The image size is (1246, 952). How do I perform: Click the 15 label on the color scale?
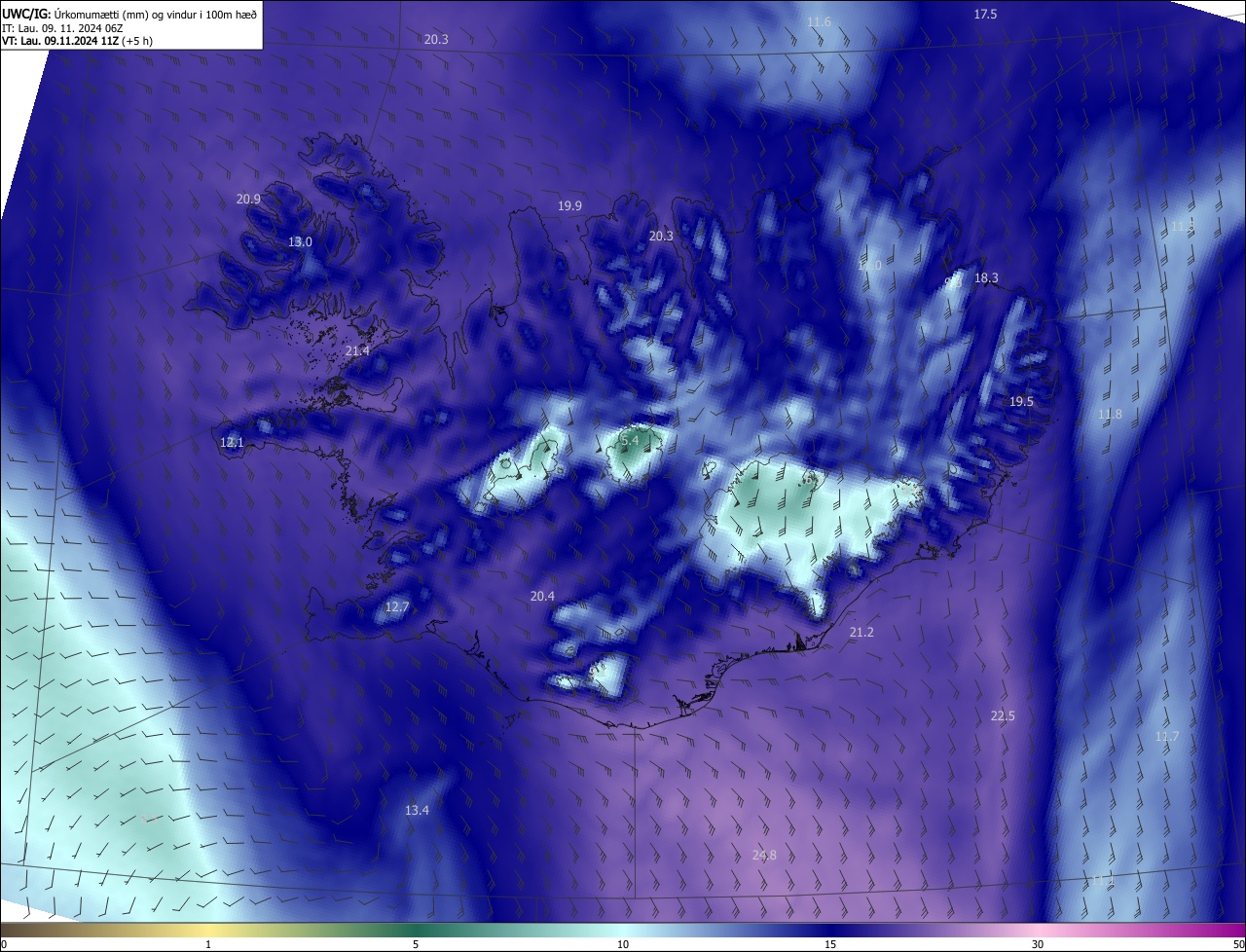pos(830,945)
